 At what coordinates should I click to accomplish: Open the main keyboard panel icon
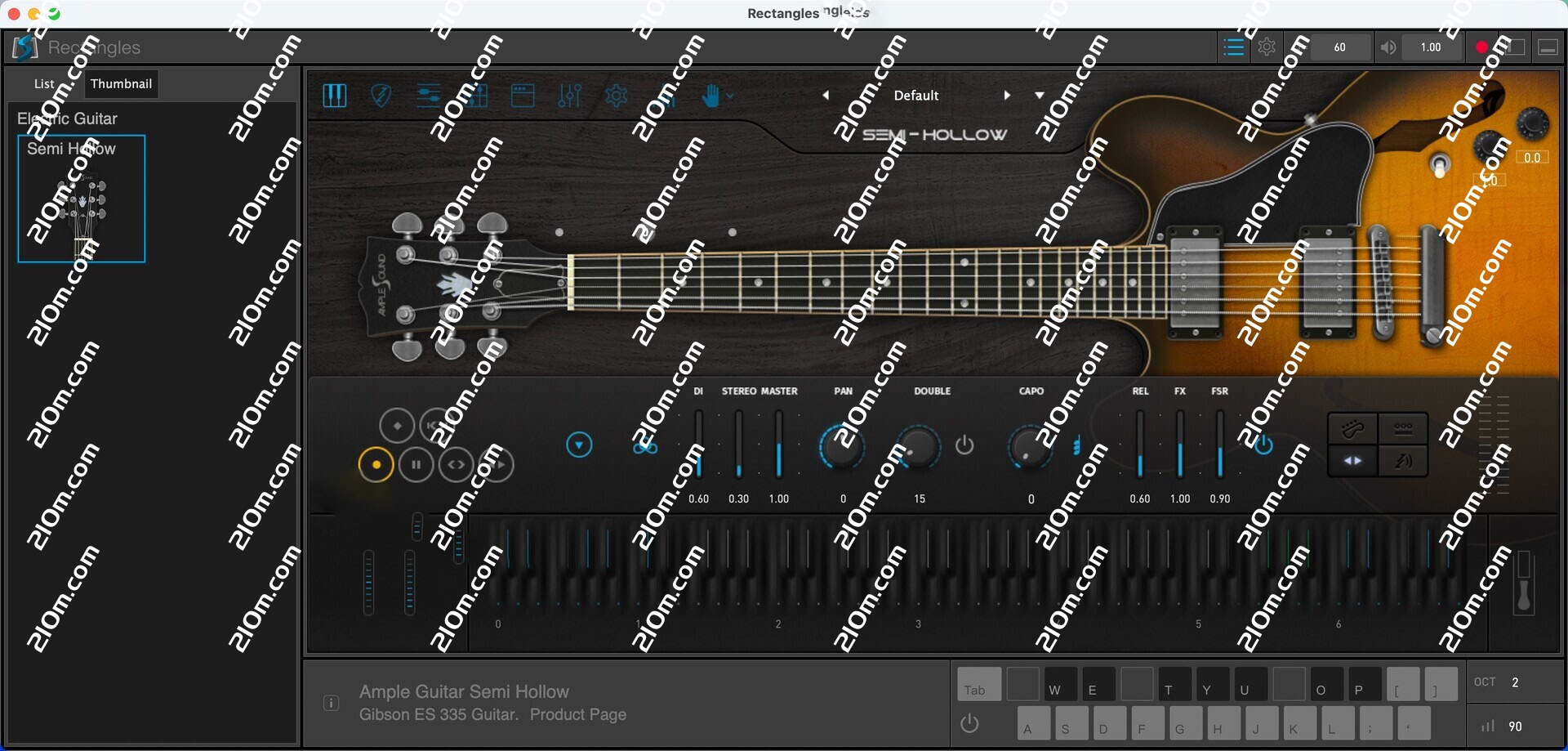click(335, 96)
